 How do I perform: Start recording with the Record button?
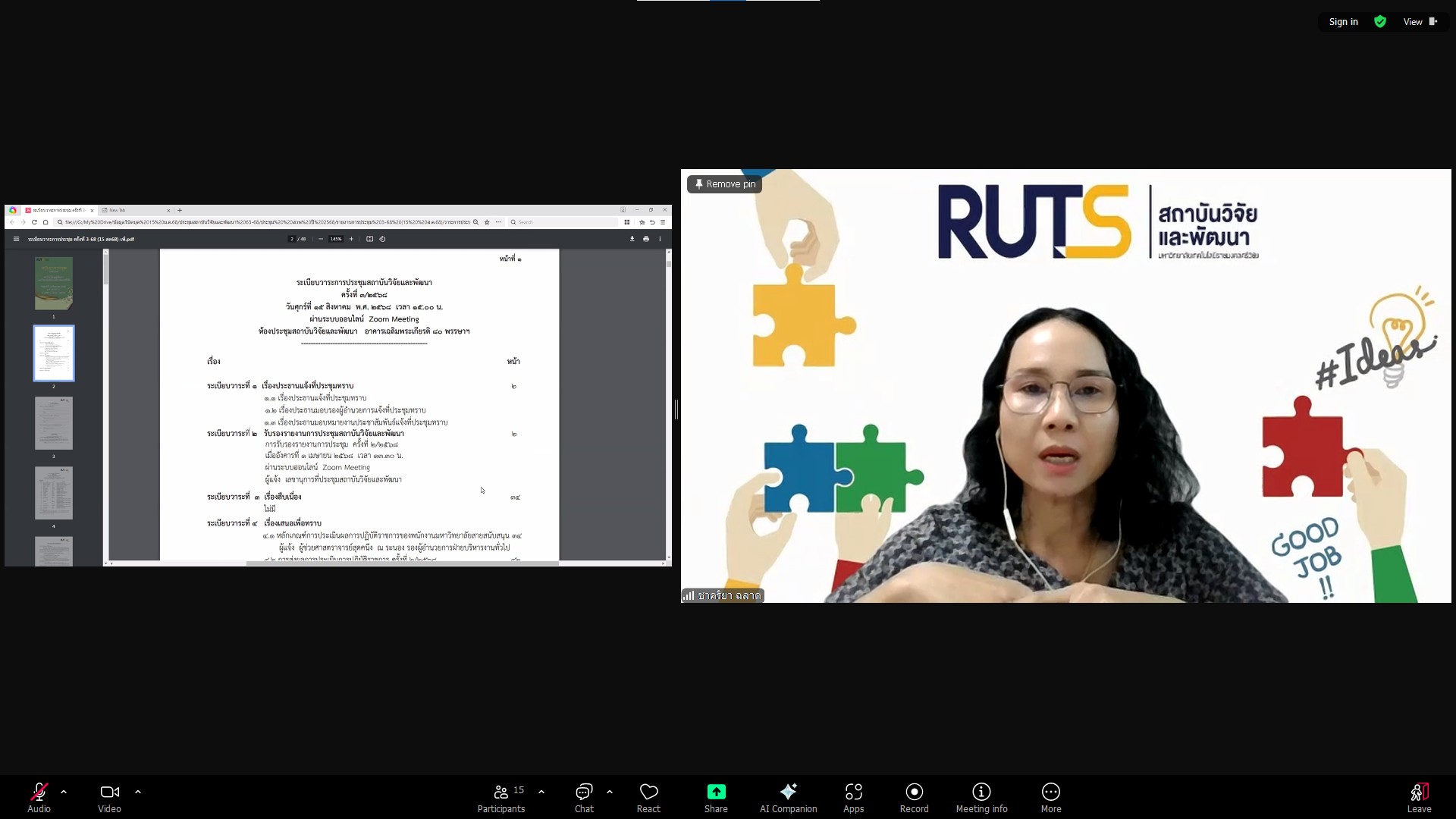point(914,797)
